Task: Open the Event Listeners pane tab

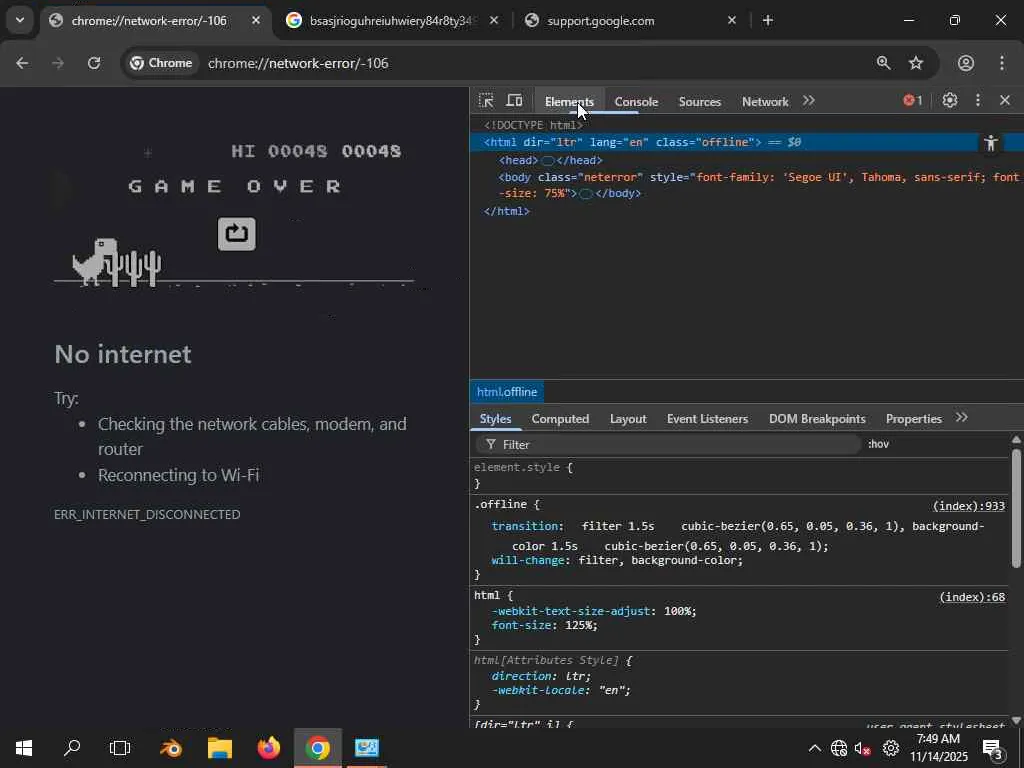Action: click(x=707, y=419)
